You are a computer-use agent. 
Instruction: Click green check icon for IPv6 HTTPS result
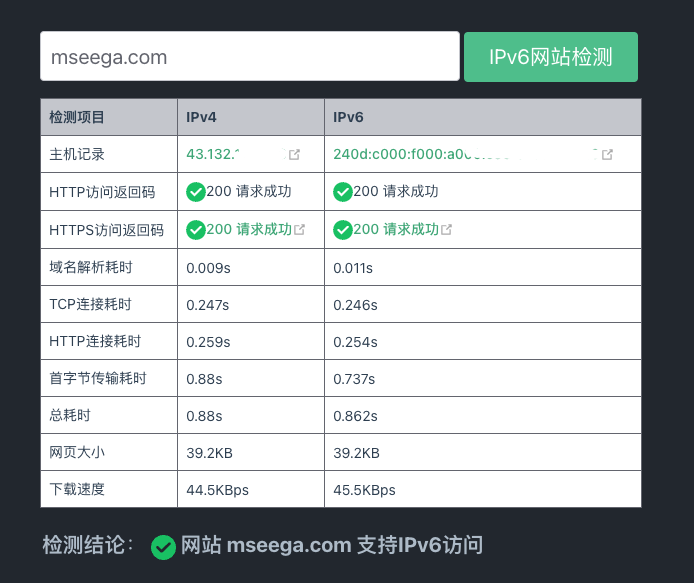(343, 230)
